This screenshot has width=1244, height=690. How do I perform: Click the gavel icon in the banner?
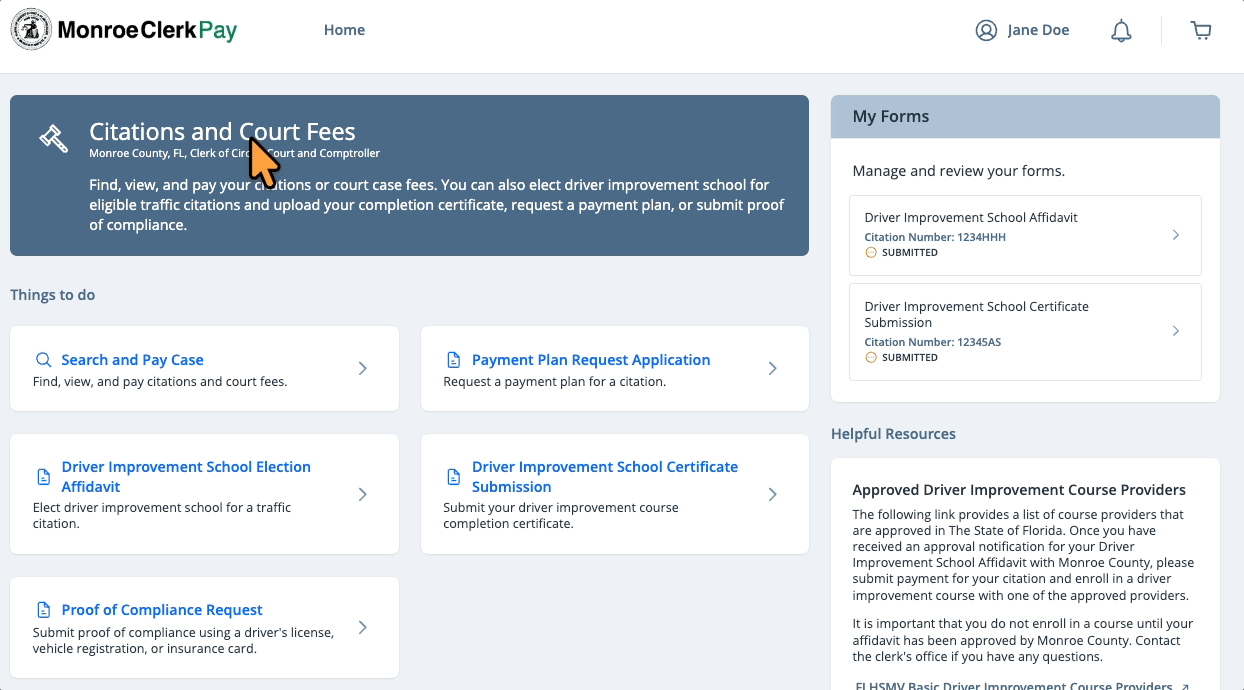click(x=53, y=139)
